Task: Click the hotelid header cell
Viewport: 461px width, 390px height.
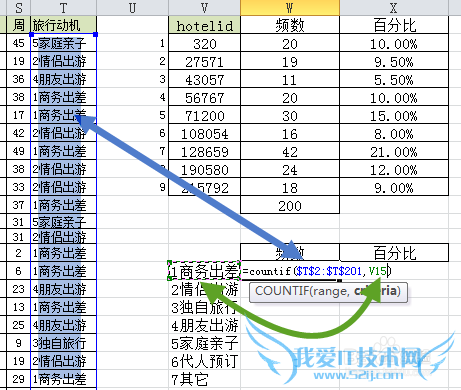Action: coord(204,25)
